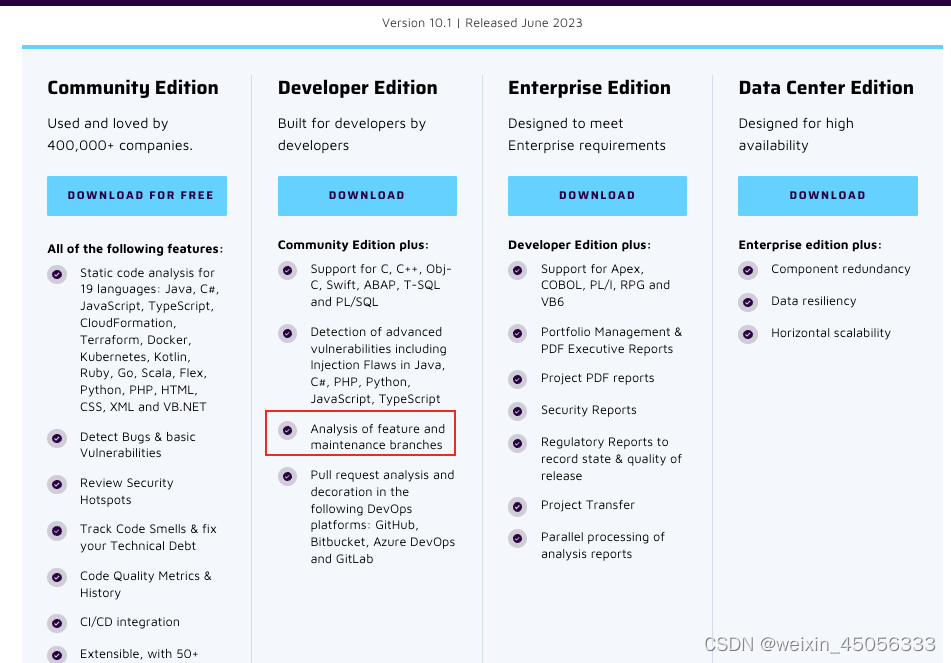Download the Developer Edition
Screen dimensions: 951x663
pos(368,196)
